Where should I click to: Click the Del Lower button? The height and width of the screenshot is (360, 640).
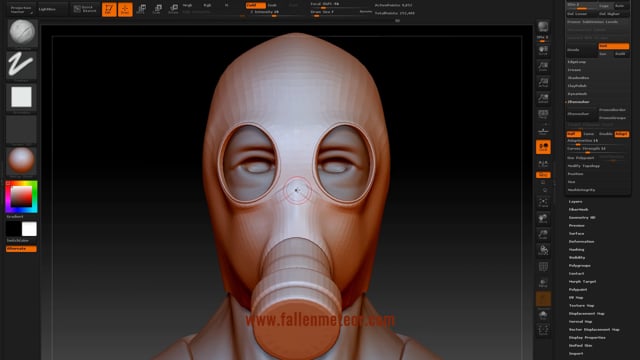581,14
